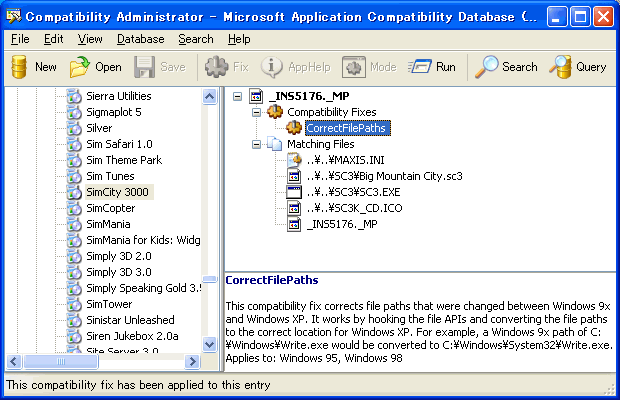Click the Run toolbar button label
The height and width of the screenshot is (400, 620).
446,67
